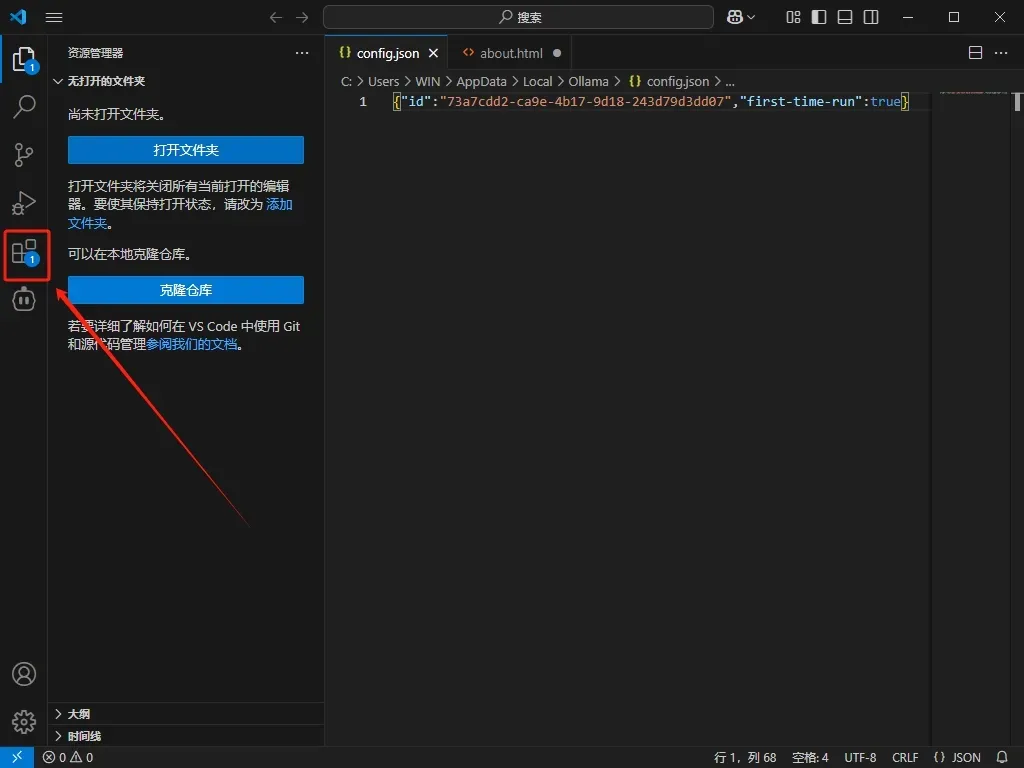Viewport: 1024px width, 768px height.
Task: Open the robot chat assistant view
Action: point(24,300)
